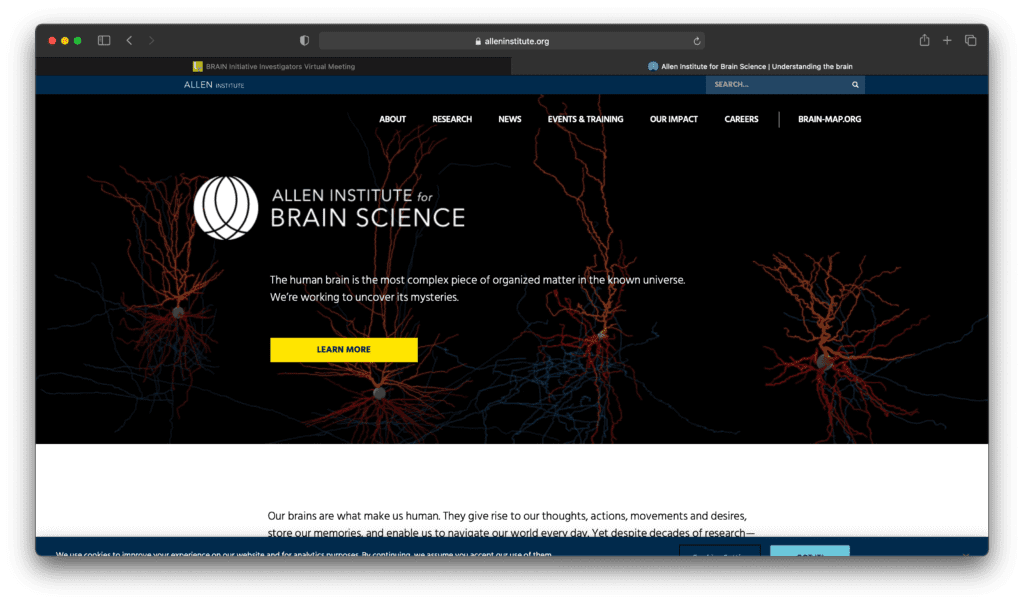Image resolution: width=1024 pixels, height=603 pixels.
Task: Visit the Careers page
Action: [x=741, y=120]
